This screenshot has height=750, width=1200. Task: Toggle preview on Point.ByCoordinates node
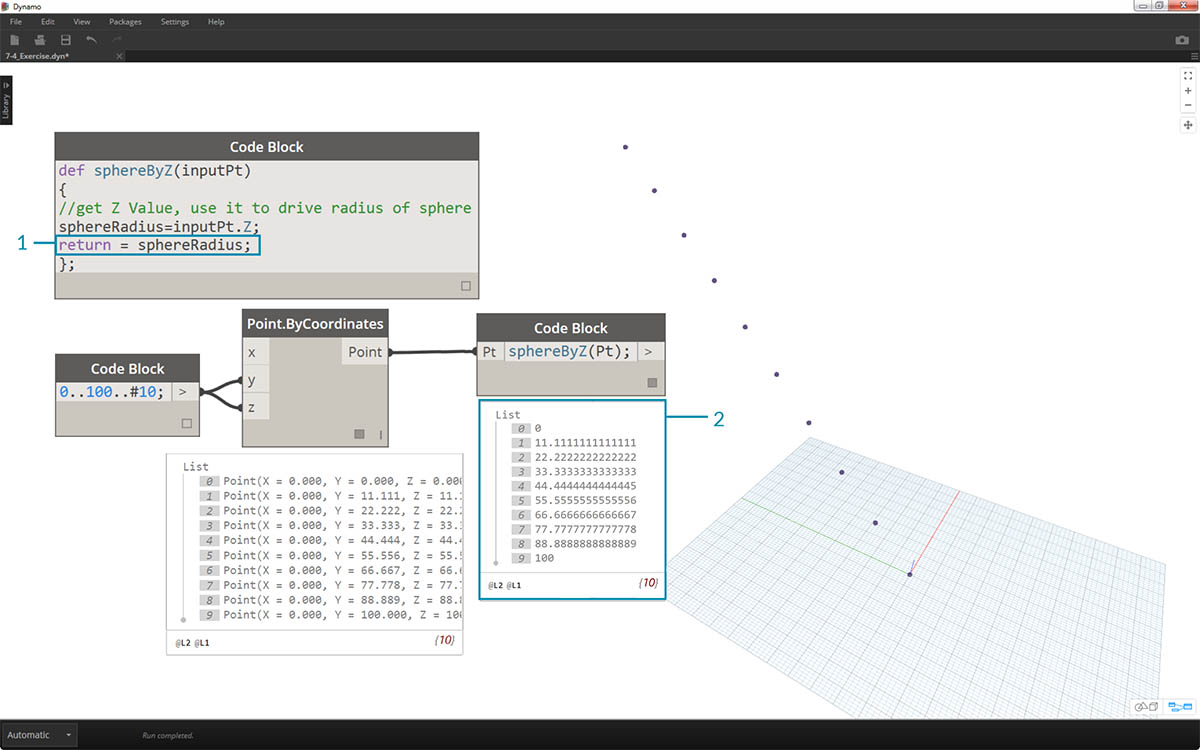click(359, 434)
